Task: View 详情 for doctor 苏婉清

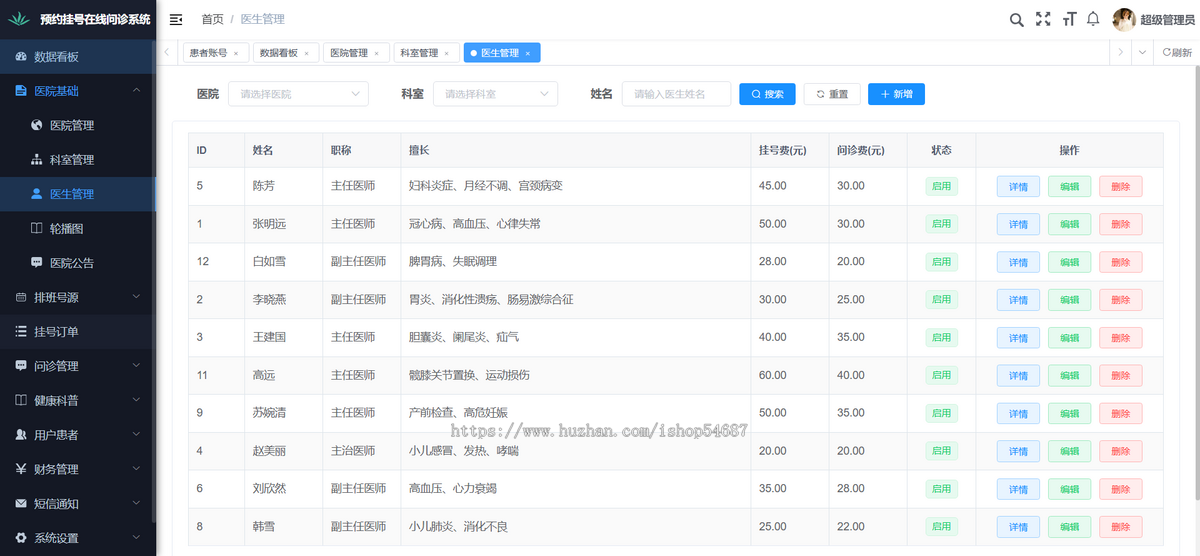Action: pos(1018,414)
